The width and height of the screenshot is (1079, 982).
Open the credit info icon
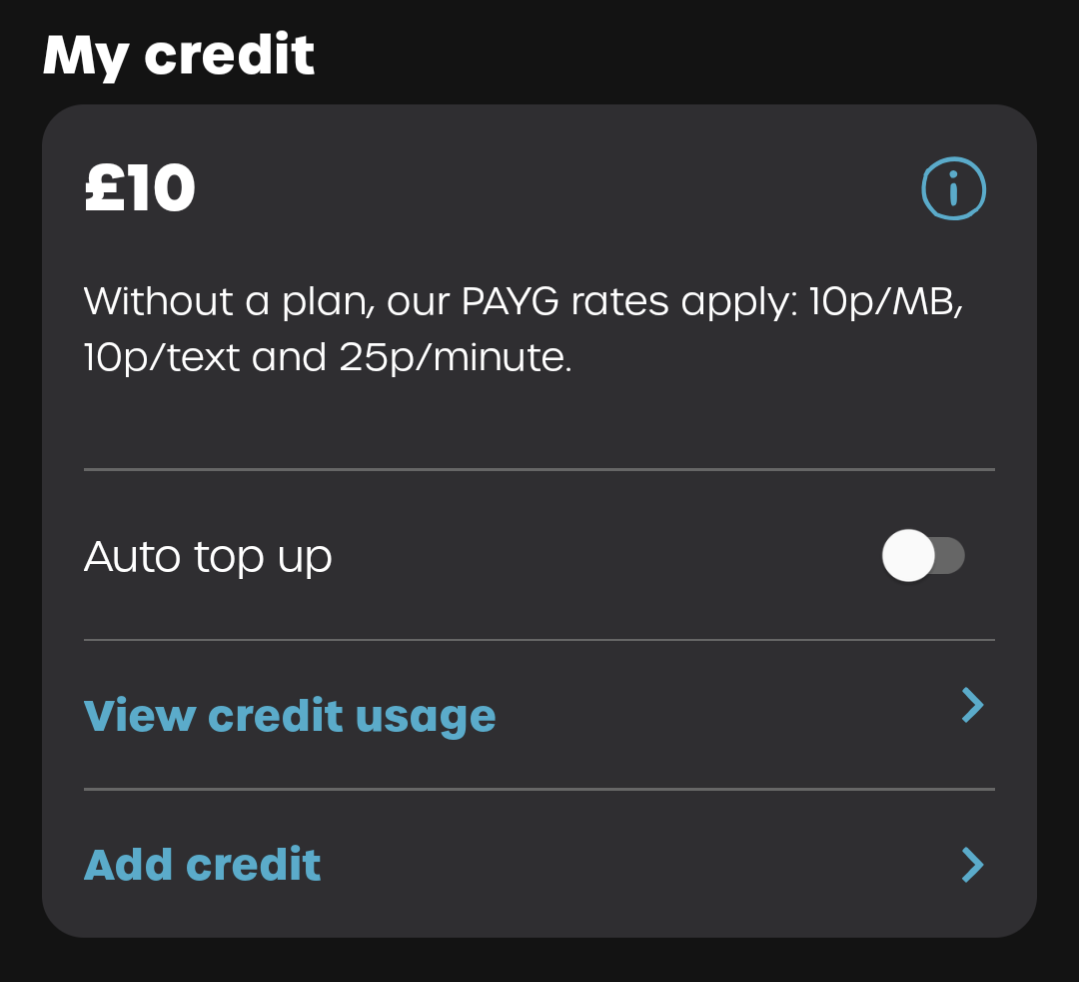point(953,189)
